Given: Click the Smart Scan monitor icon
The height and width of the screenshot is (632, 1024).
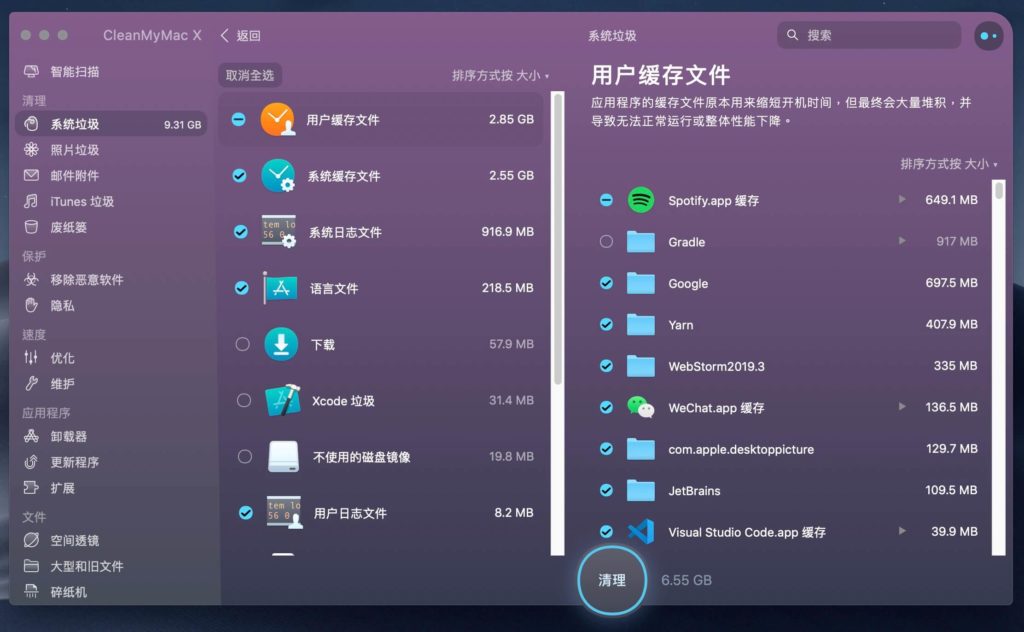Looking at the screenshot, I should [31, 71].
